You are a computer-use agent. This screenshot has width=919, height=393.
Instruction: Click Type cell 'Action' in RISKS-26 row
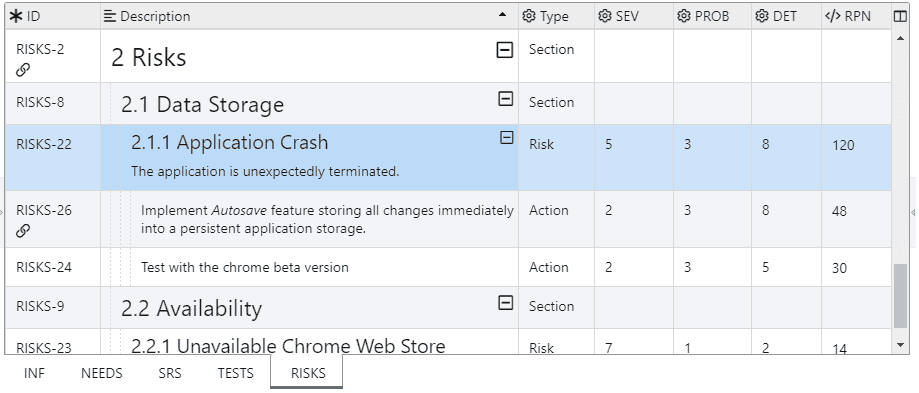(x=549, y=210)
